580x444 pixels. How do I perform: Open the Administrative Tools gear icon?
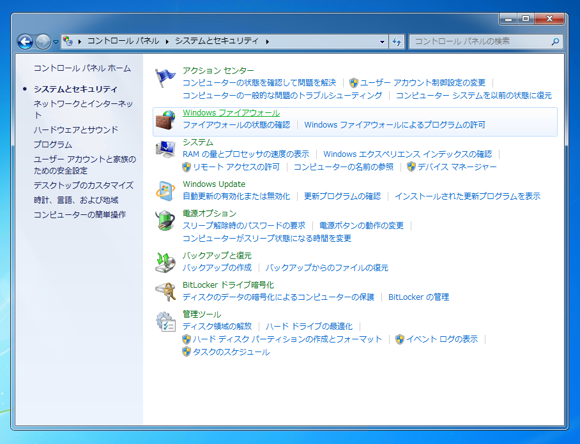[x=165, y=321]
